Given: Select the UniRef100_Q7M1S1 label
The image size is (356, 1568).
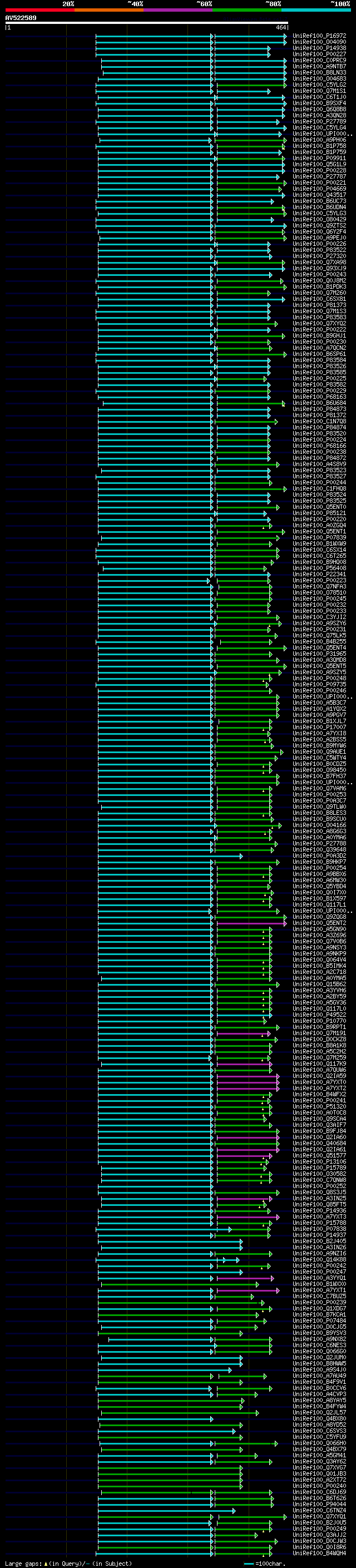Looking at the screenshot, I should [319, 91].
